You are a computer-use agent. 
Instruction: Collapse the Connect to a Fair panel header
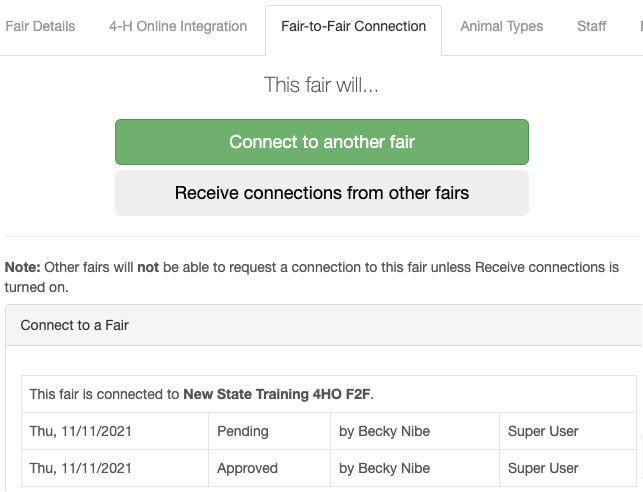[75, 325]
